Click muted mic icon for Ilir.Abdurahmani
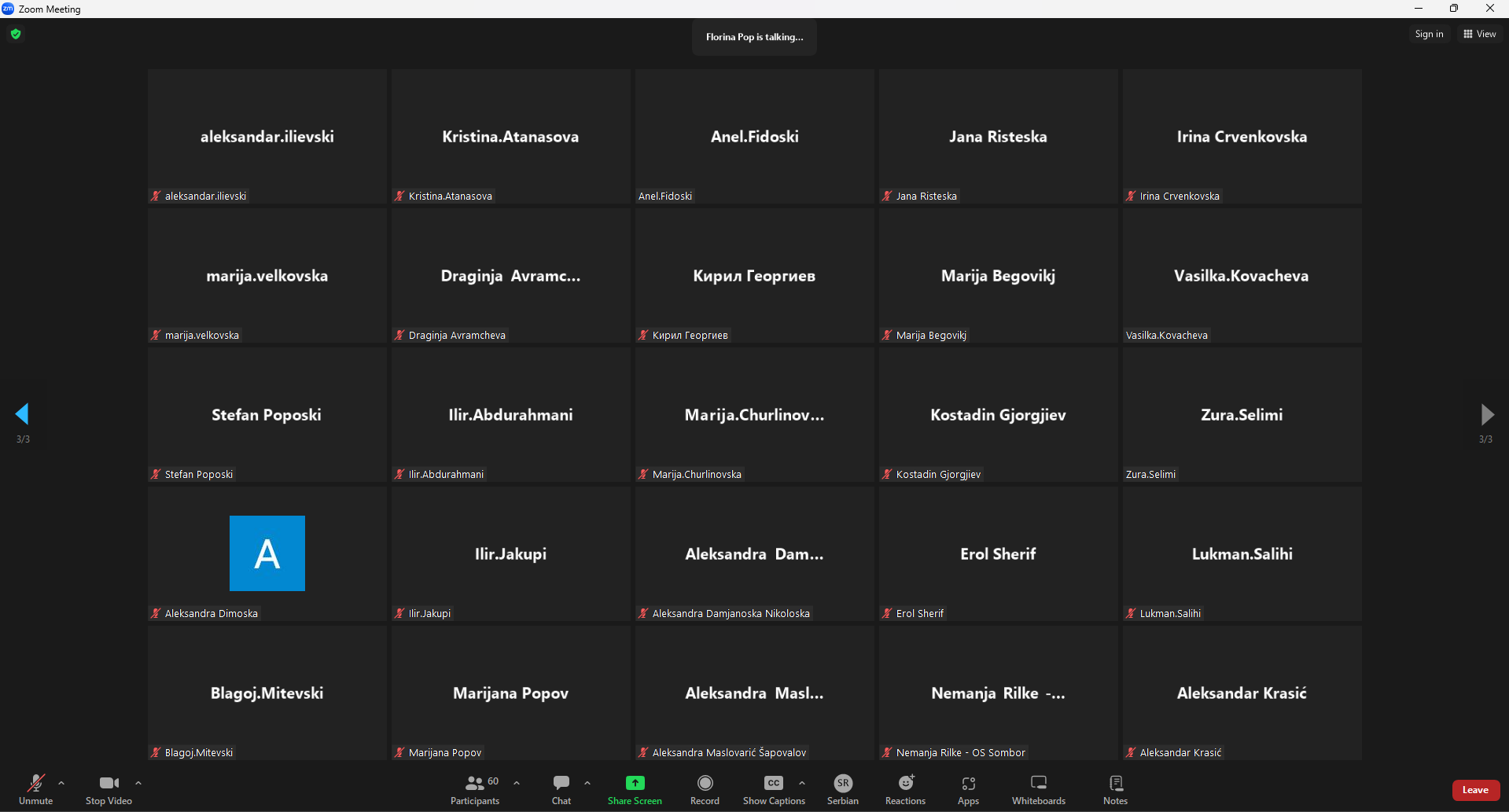 pyautogui.click(x=399, y=474)
